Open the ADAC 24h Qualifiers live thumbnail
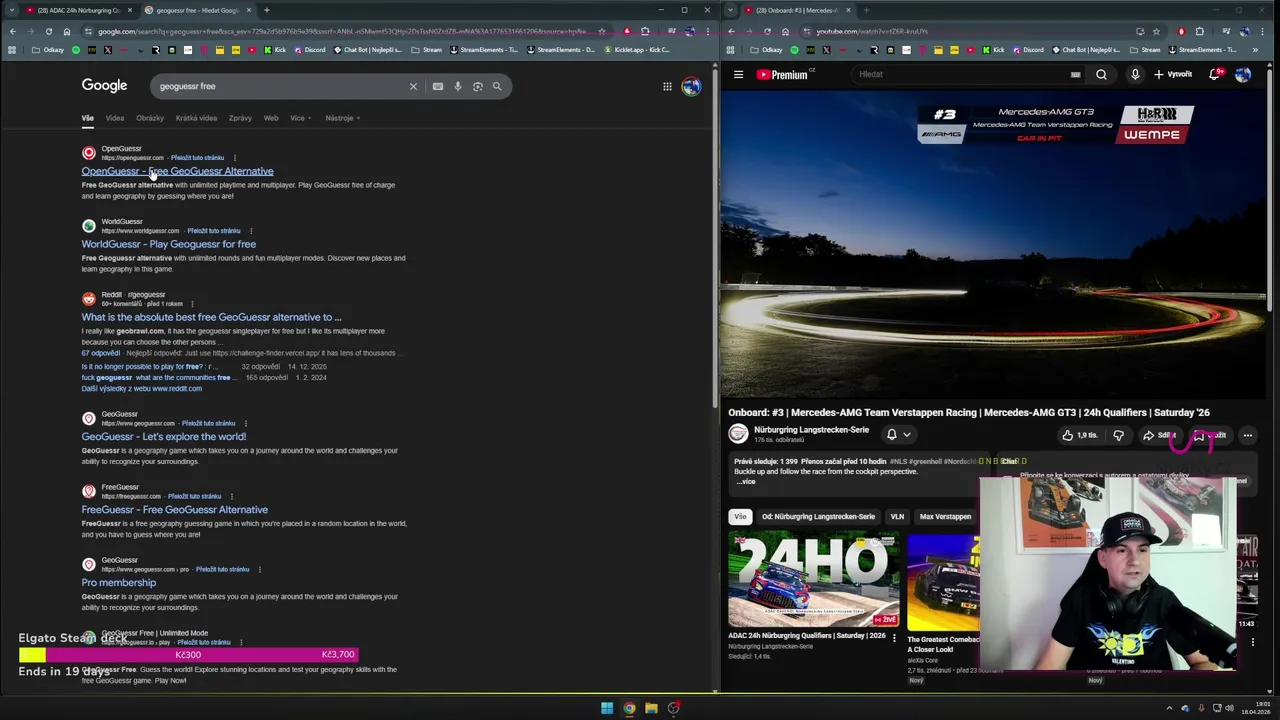1280x720 pixels. coord(813,580)
